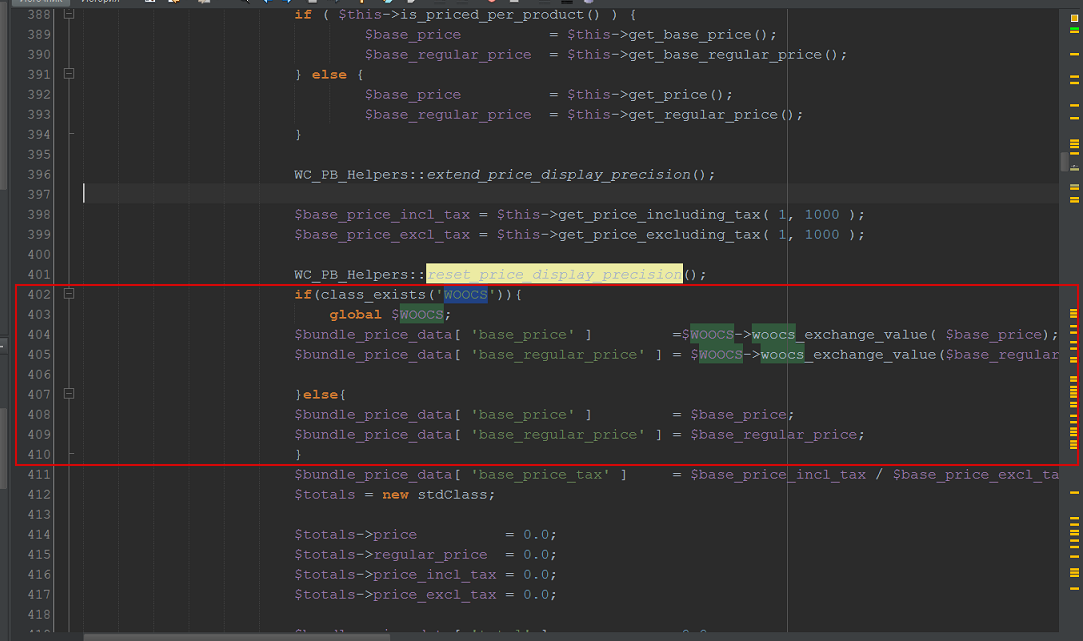1083x641 pixels.
Task: Click $totals->regular_price on line 415
Action: pyautogui.click(x=391, y=555)
